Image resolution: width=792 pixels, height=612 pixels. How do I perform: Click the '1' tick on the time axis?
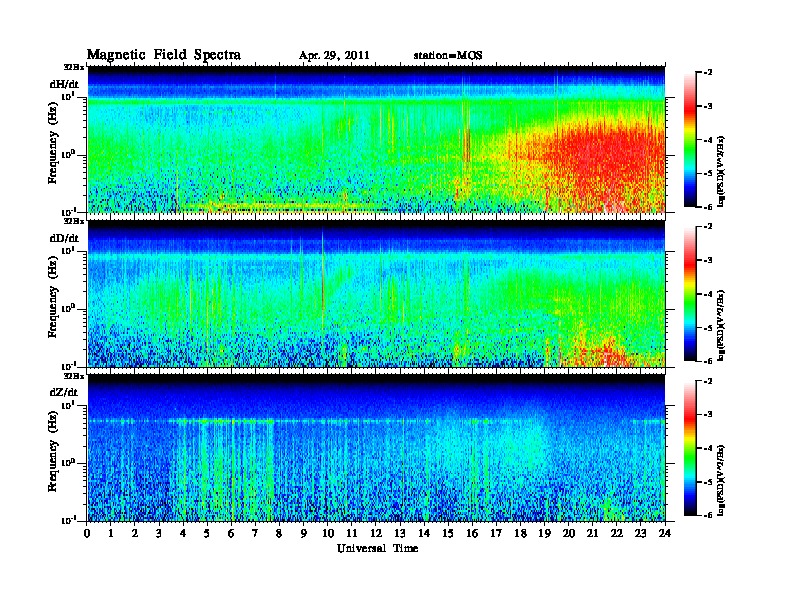pyautogui.click(x=111, y=533)
